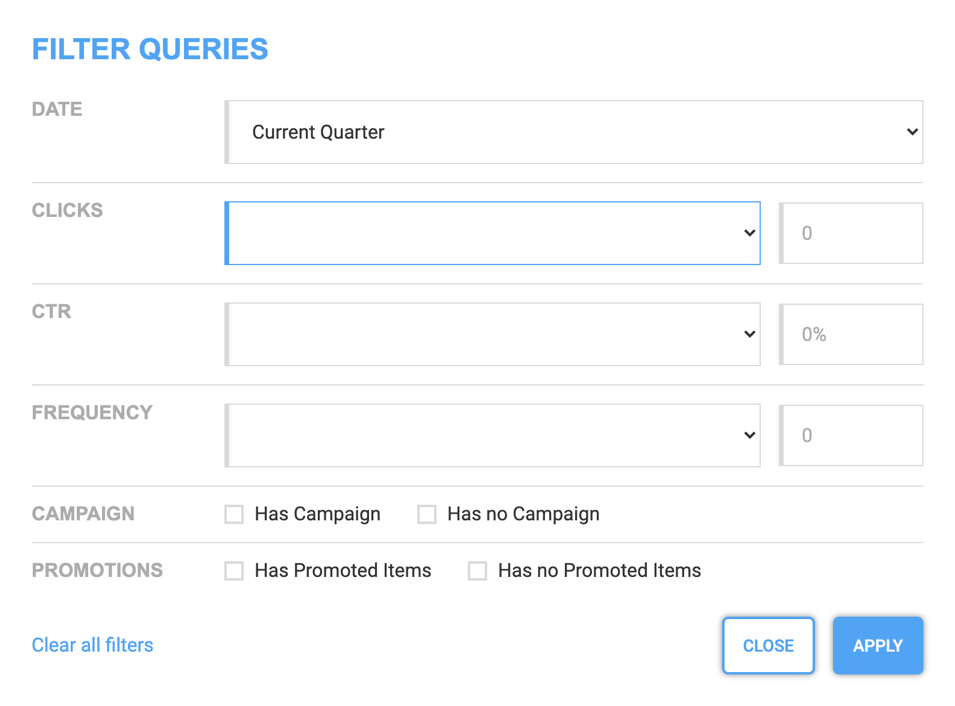
Task: Click the chevron on the Clicks selector
Action: (x=749, y=232)
